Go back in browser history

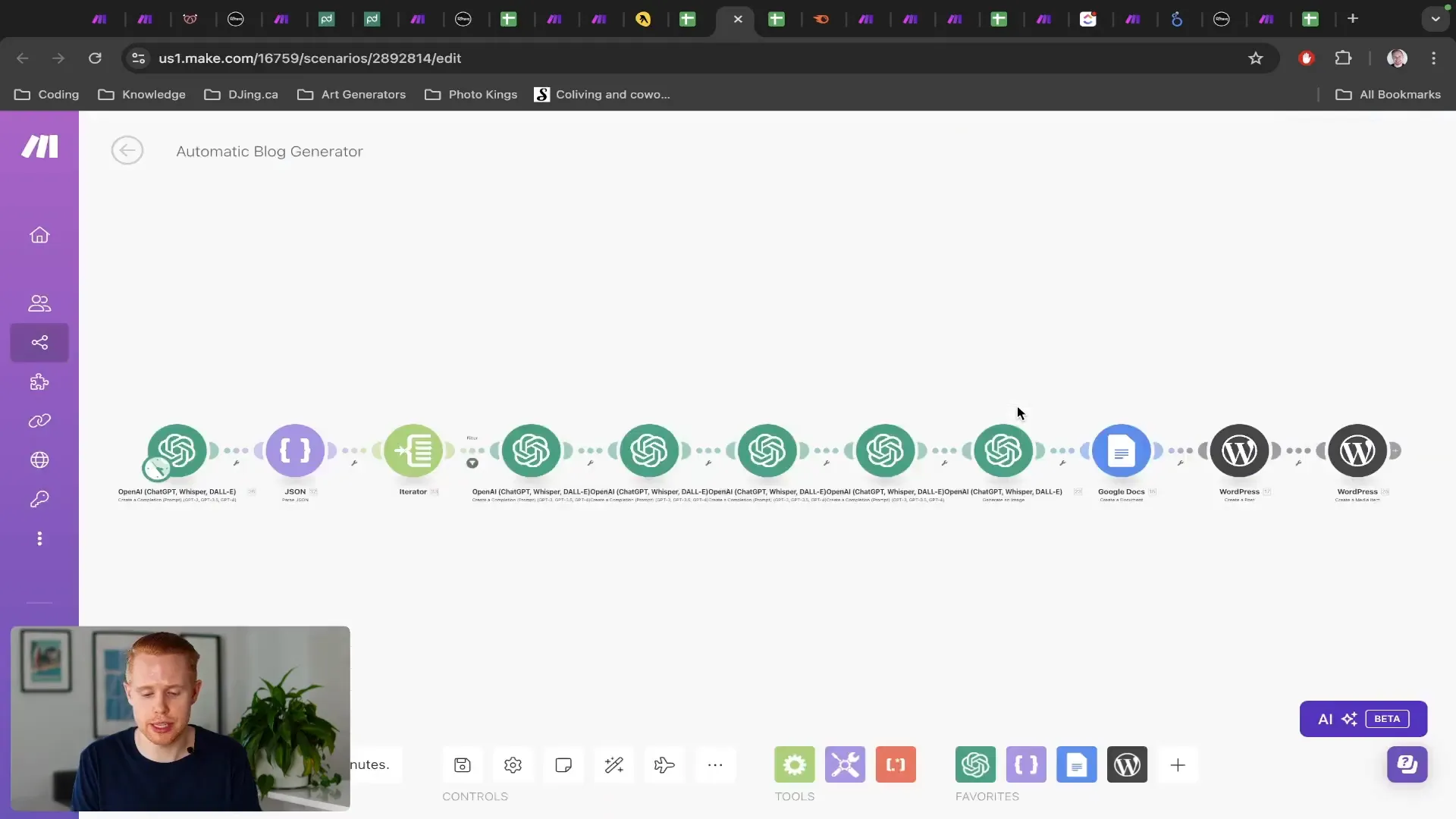[23, 58]
